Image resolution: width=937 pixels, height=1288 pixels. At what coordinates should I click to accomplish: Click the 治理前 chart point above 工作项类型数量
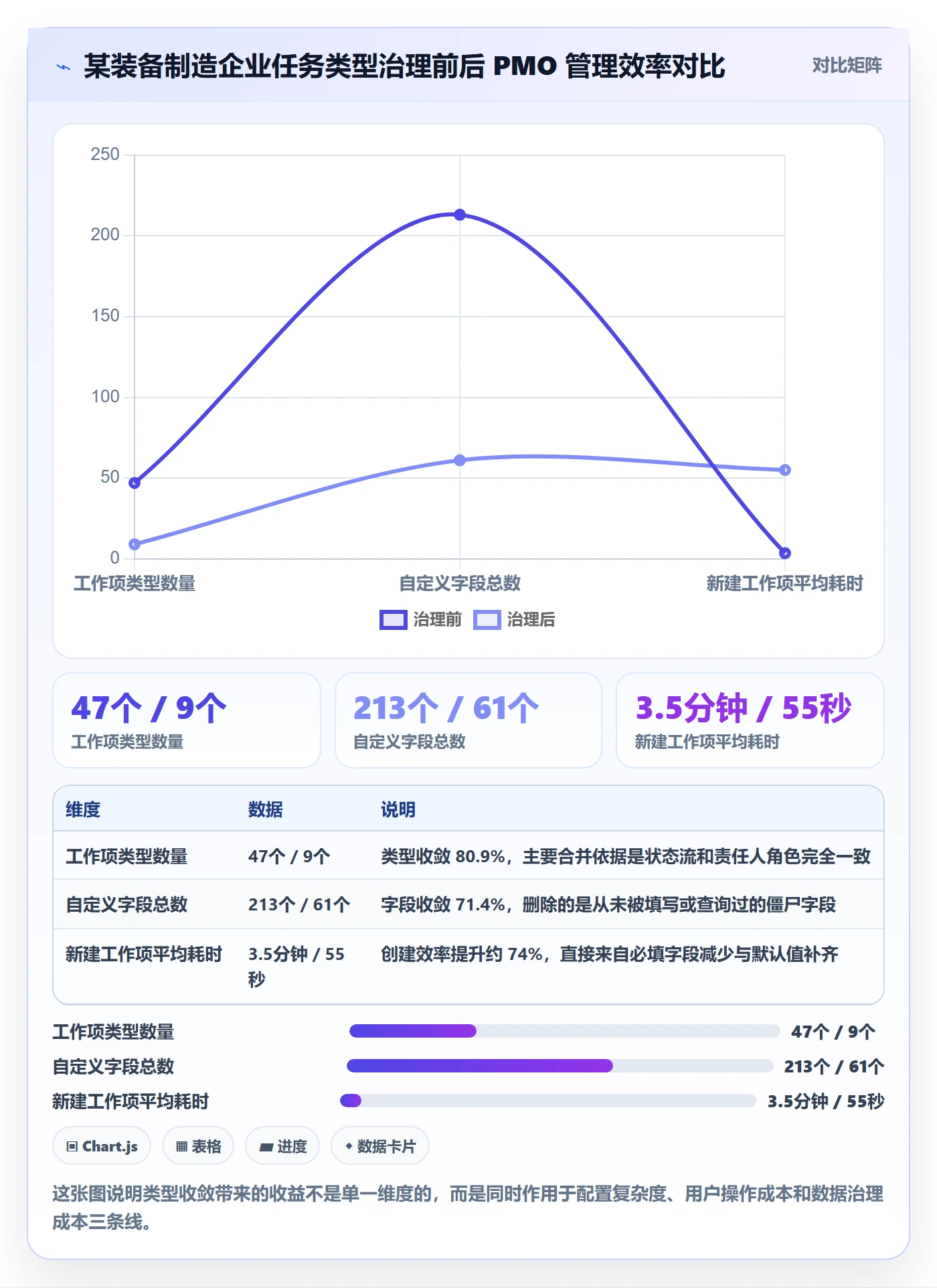pos(135,483)
